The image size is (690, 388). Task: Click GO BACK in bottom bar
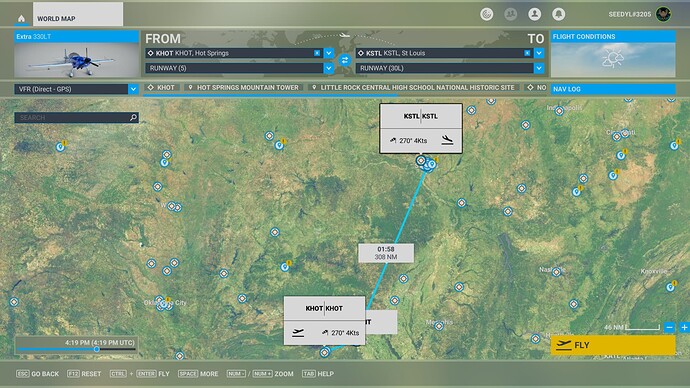(37, 374)
